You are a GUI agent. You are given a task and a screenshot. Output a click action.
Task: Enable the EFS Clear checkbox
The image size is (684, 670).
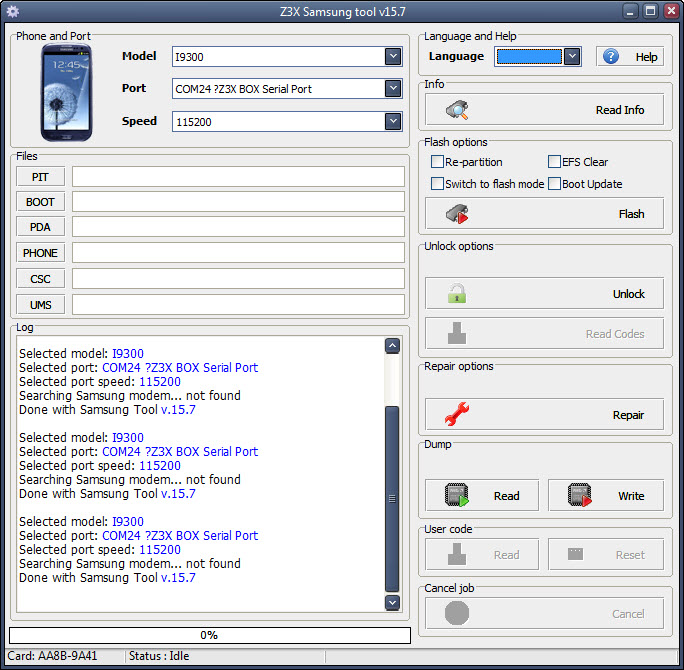[554, 162]
